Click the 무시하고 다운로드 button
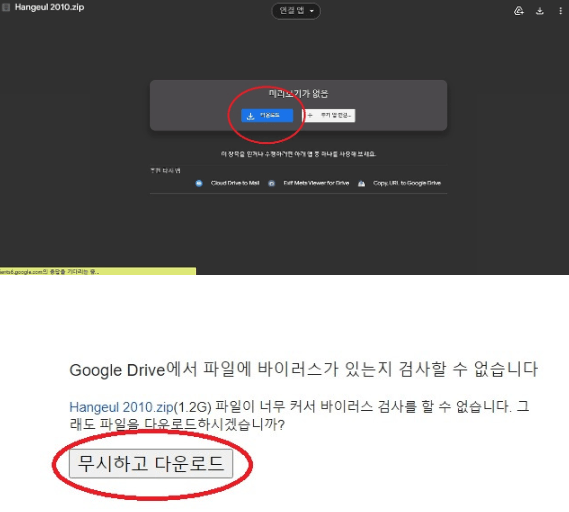569x512 pixels. 151,463
